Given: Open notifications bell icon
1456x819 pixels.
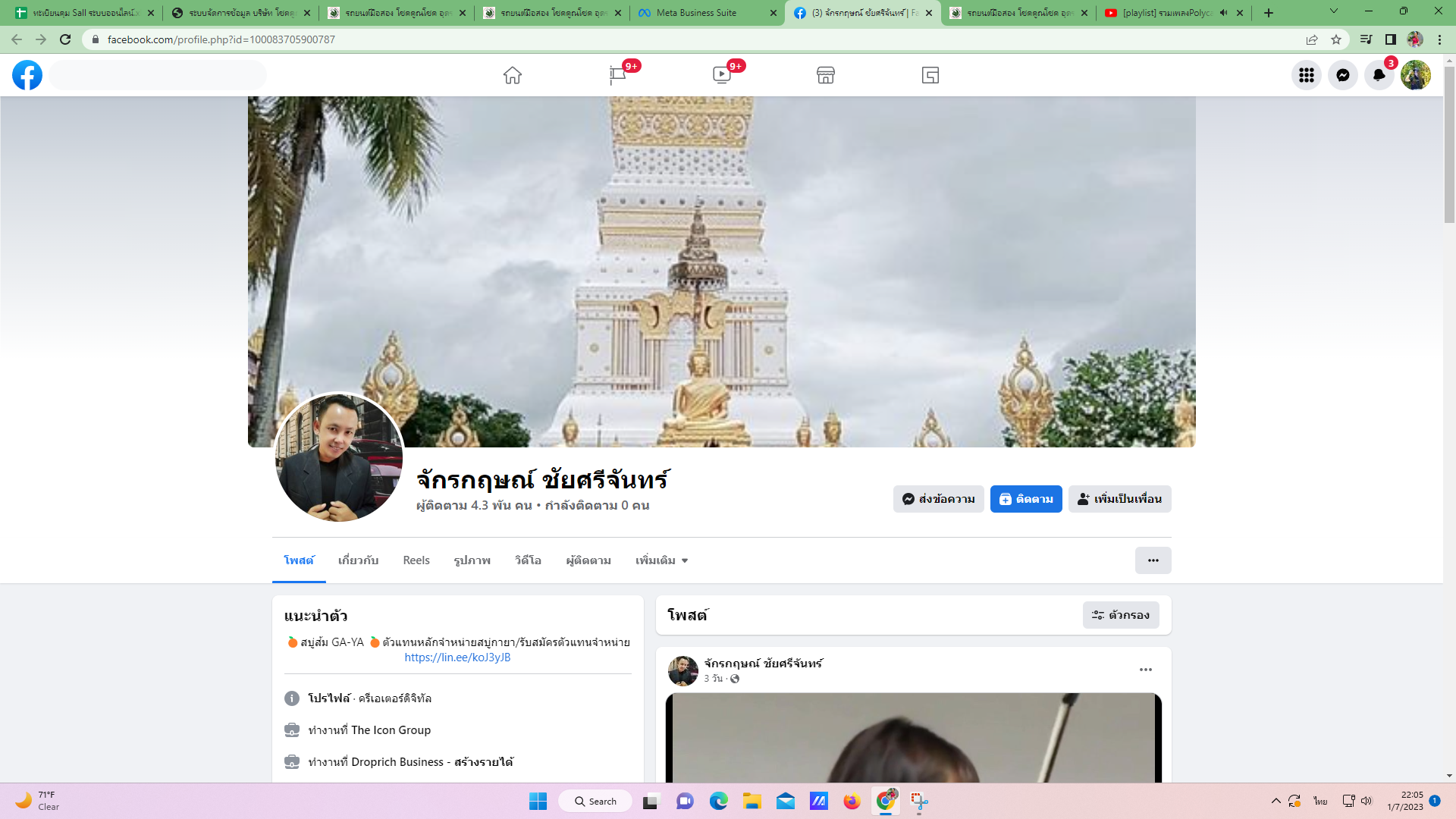Looking at the screenshot, I should [x=1379, y=75].
